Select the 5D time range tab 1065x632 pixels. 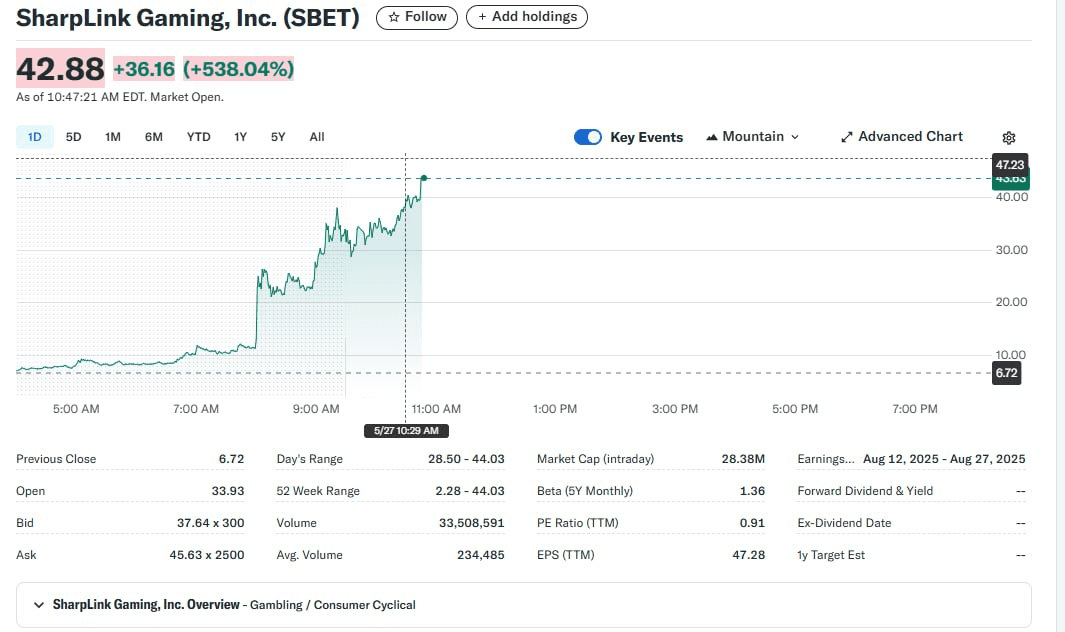(x=73, y=137)
